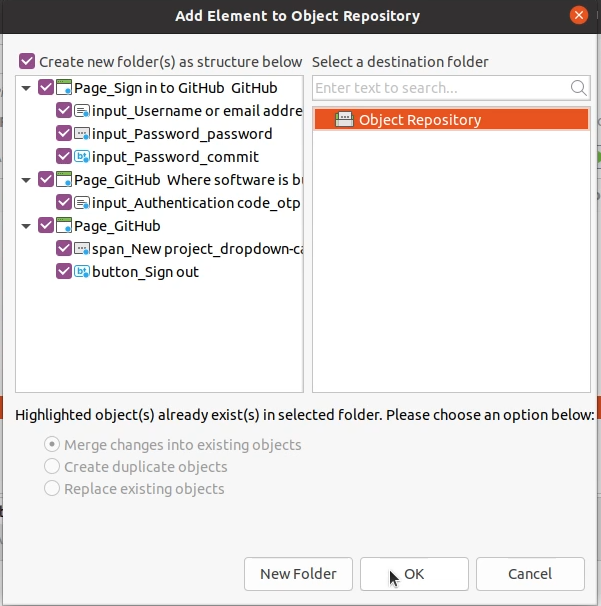The width and height of the screenshot is (601, 606).
Task: Uncheck input_Username or email address checkbox
Action: click(64, 111)
